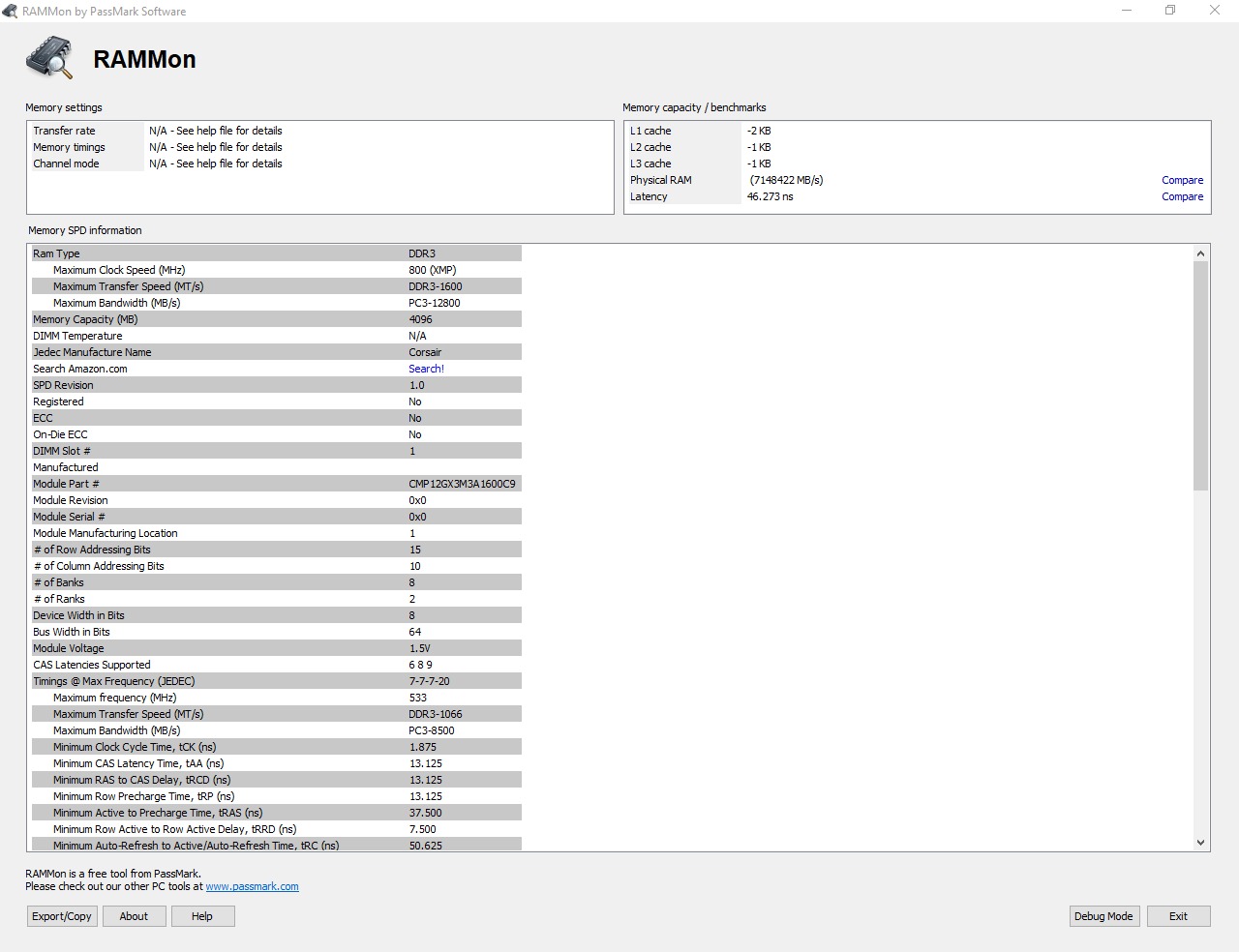Click the 7.500 tRRD value
Image resolution: width=1239 pixels, height=952 pixels.
click(x=422, y=829)
